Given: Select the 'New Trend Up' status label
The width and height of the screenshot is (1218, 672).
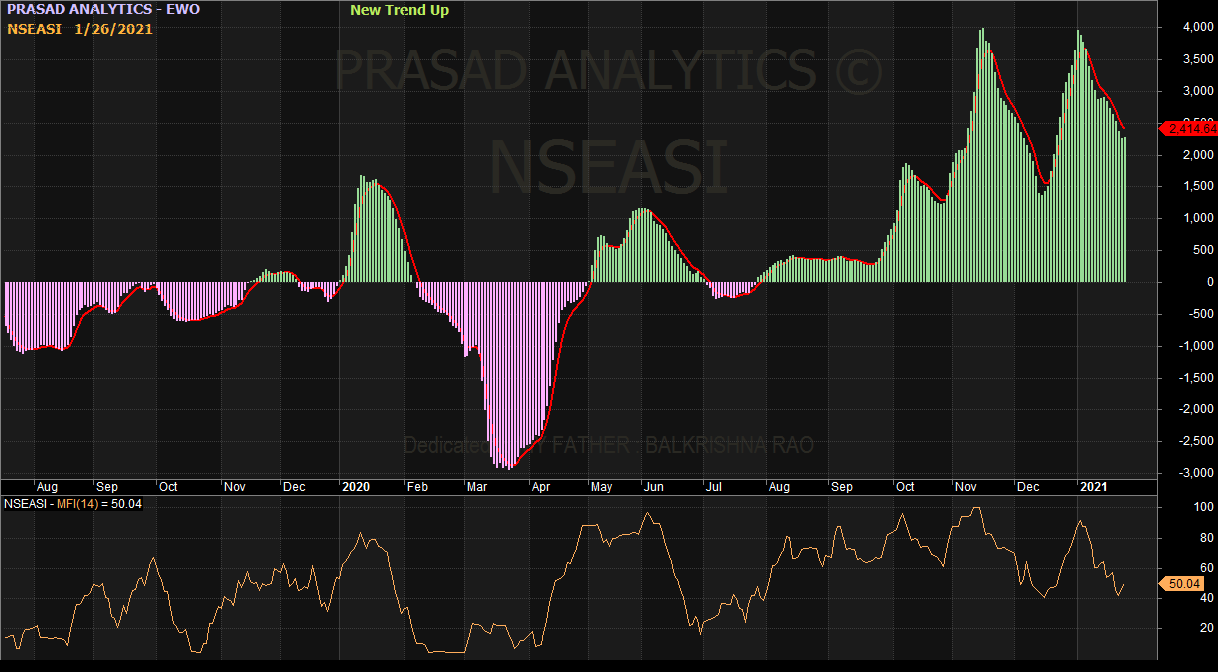Looking at the screenshot, I should 399,10.
